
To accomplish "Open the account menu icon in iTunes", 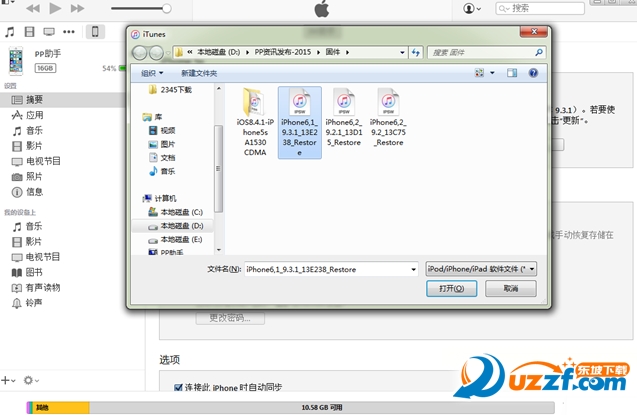I will [x=472, y=8].
